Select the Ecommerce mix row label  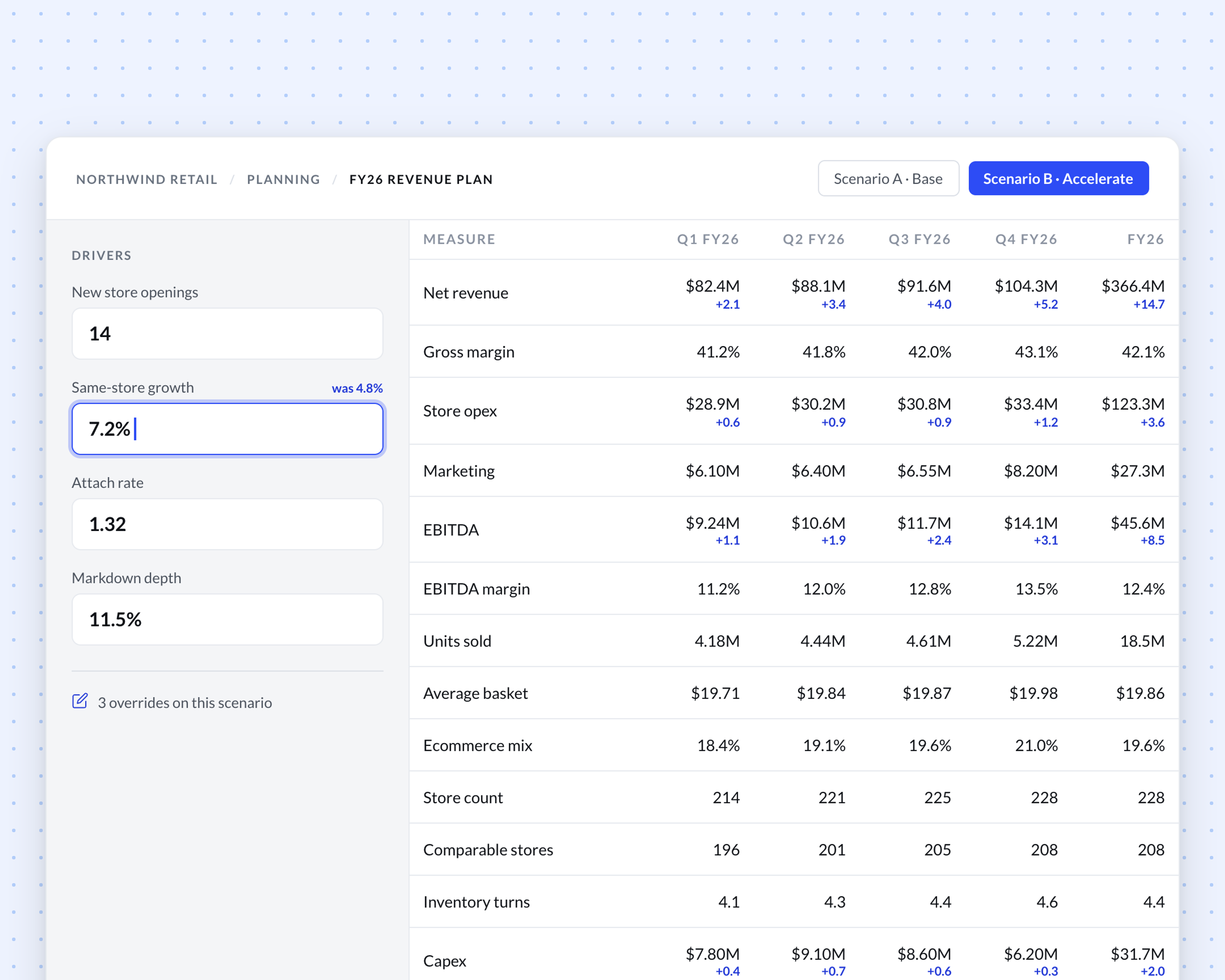(x=478, y=746)
